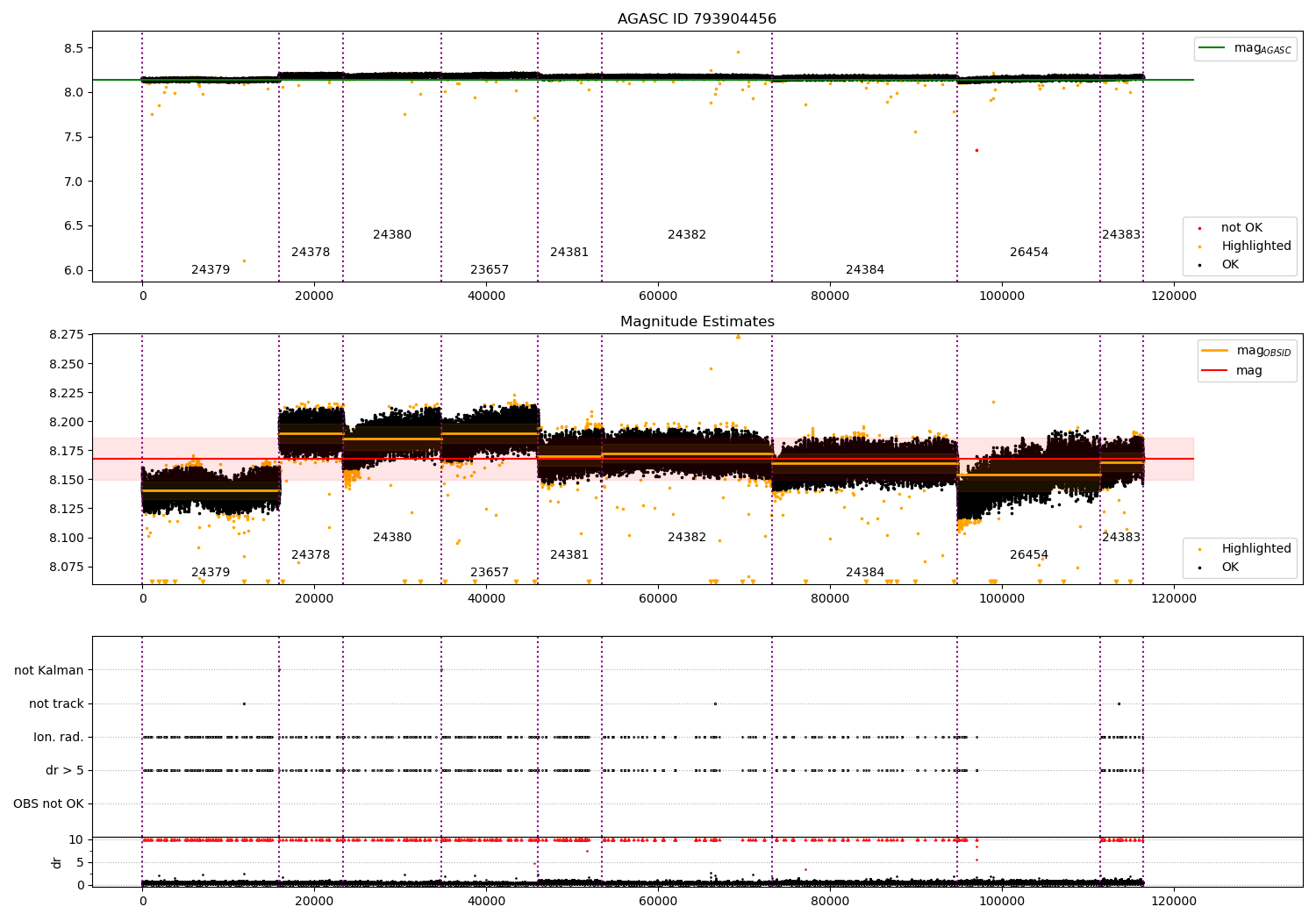The image size is (1316, 921).
Task: Click obsid label 24383 in Magnitude Estimates plot
Action: (1121, 538)
